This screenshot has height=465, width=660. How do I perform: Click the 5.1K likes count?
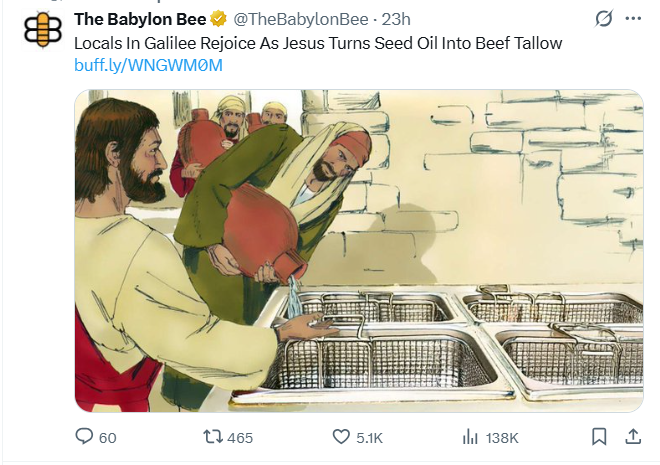click(369, 438)
